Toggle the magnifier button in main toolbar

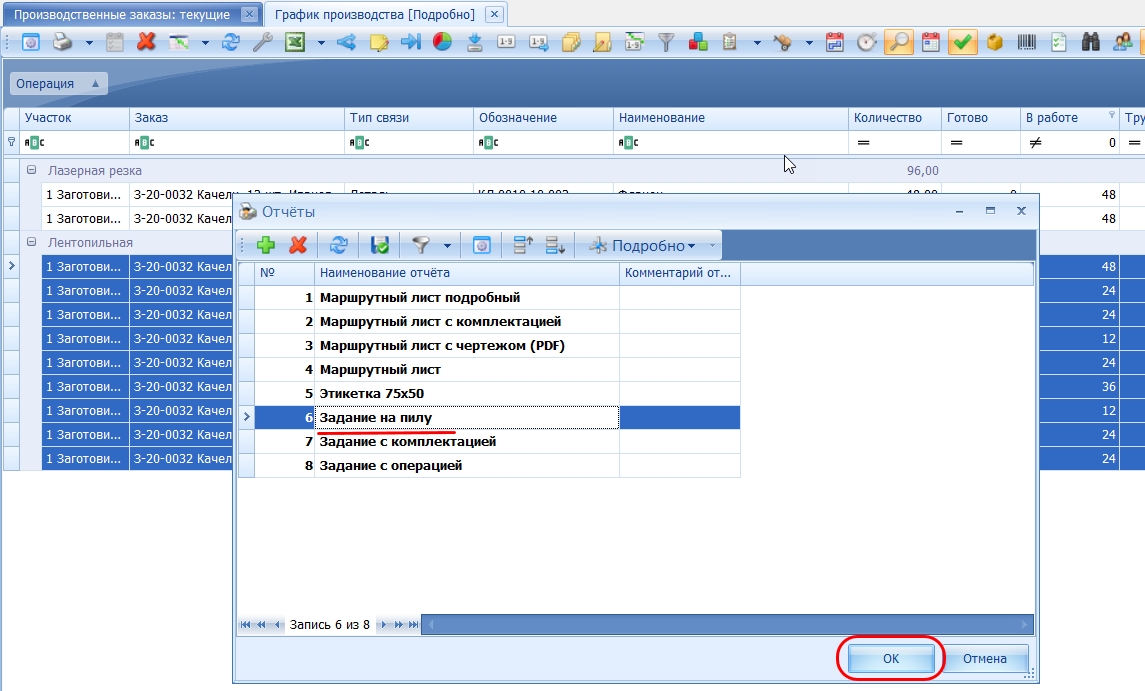click(899, 42)
